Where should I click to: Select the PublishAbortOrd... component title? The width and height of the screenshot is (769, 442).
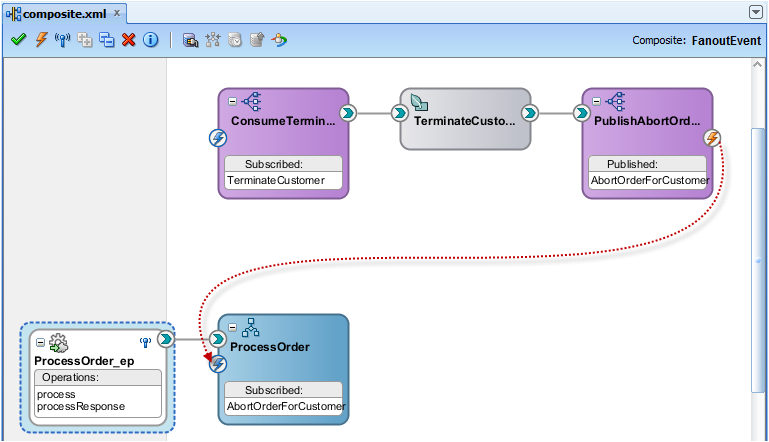[x=647, y=121]
